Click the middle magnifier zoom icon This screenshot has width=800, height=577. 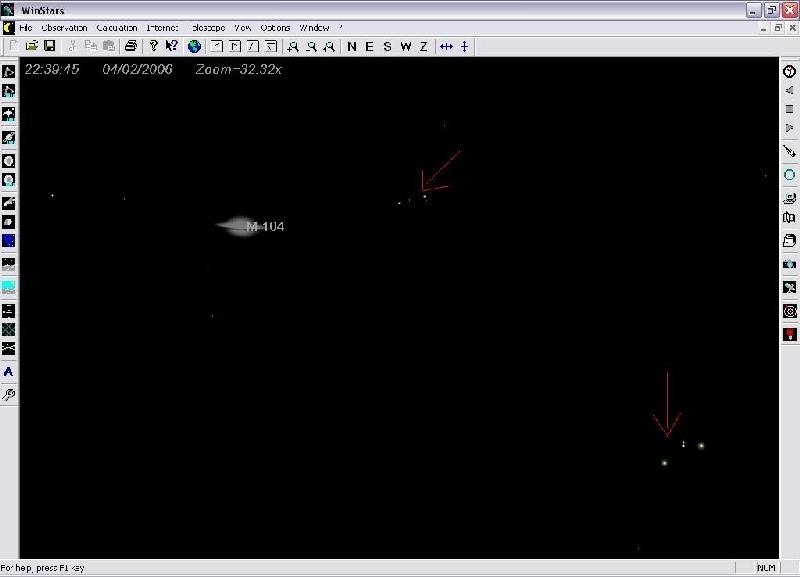[x=311, y=47]
